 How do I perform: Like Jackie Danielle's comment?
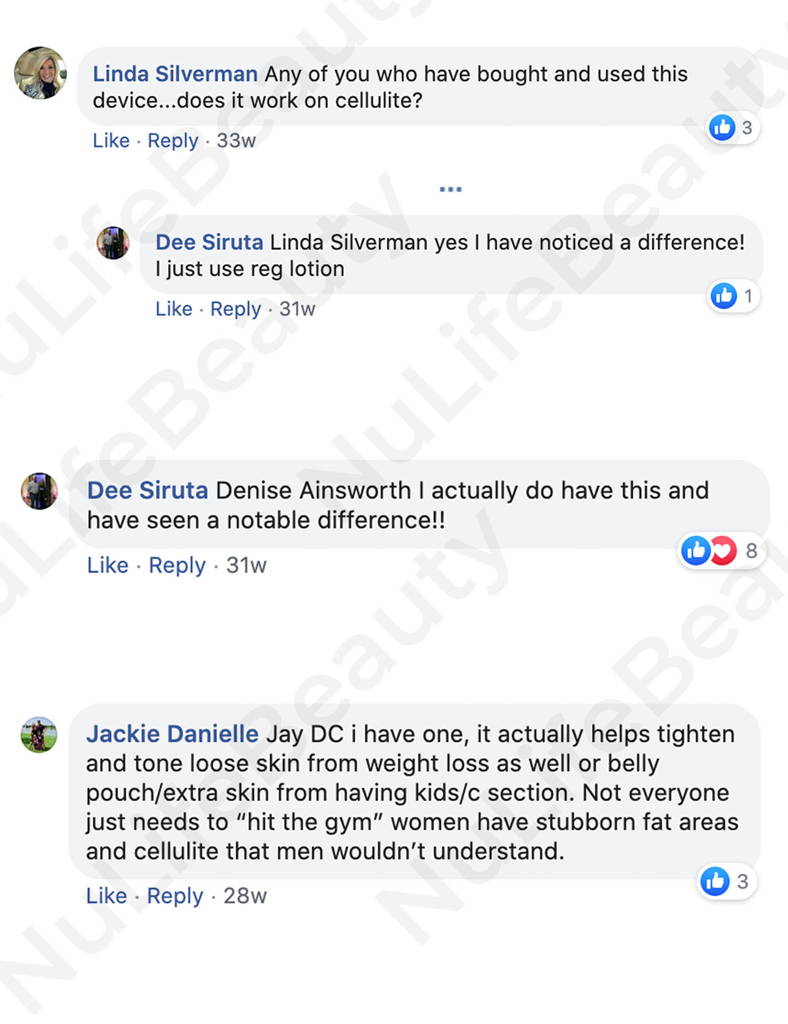106,895
